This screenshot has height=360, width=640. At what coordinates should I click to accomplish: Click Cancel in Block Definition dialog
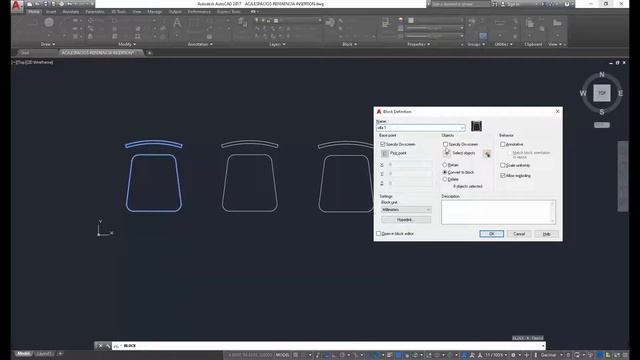tap(519, 234)
